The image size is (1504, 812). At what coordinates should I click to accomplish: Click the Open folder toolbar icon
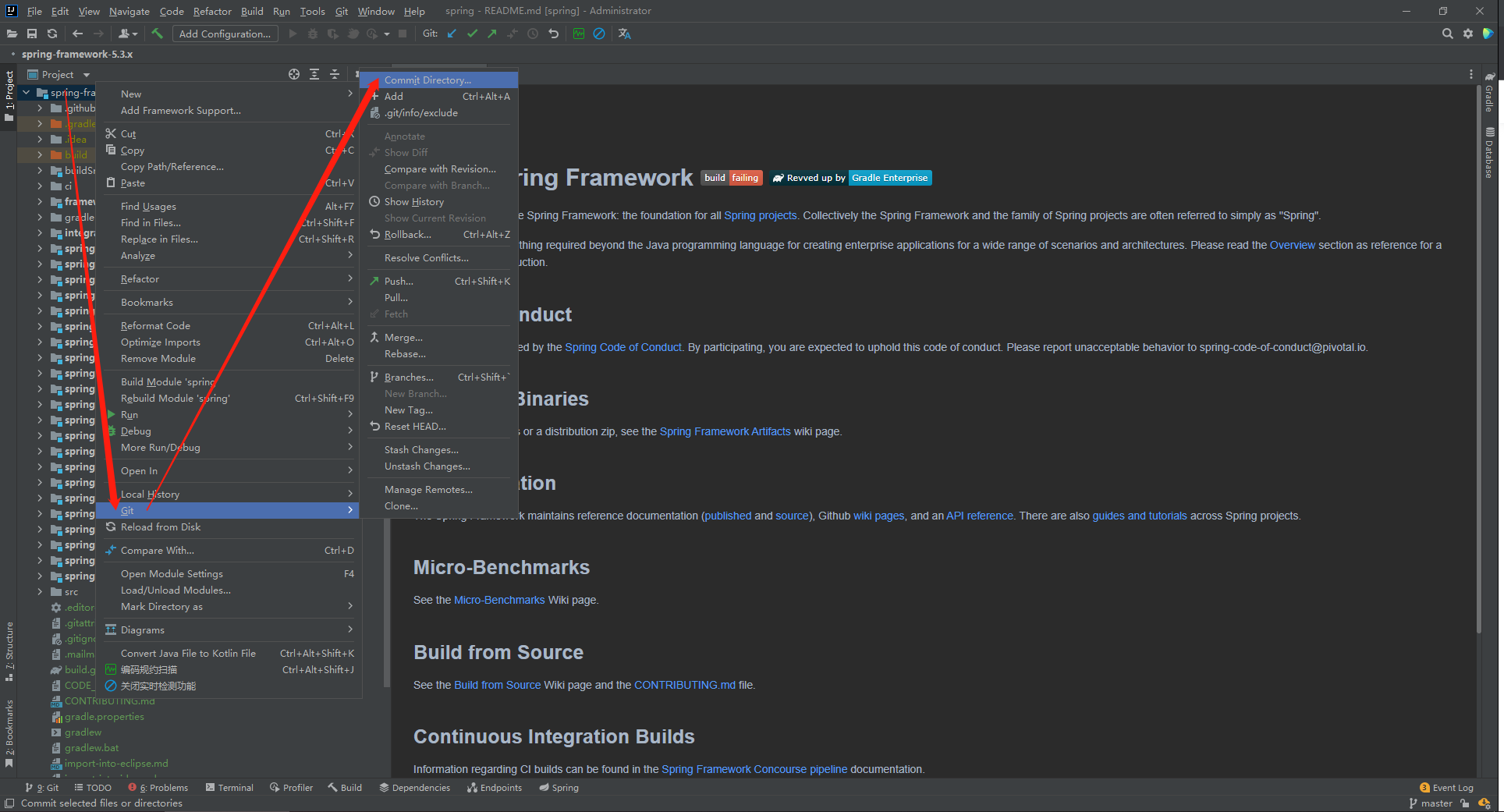(x=12, y=34)
